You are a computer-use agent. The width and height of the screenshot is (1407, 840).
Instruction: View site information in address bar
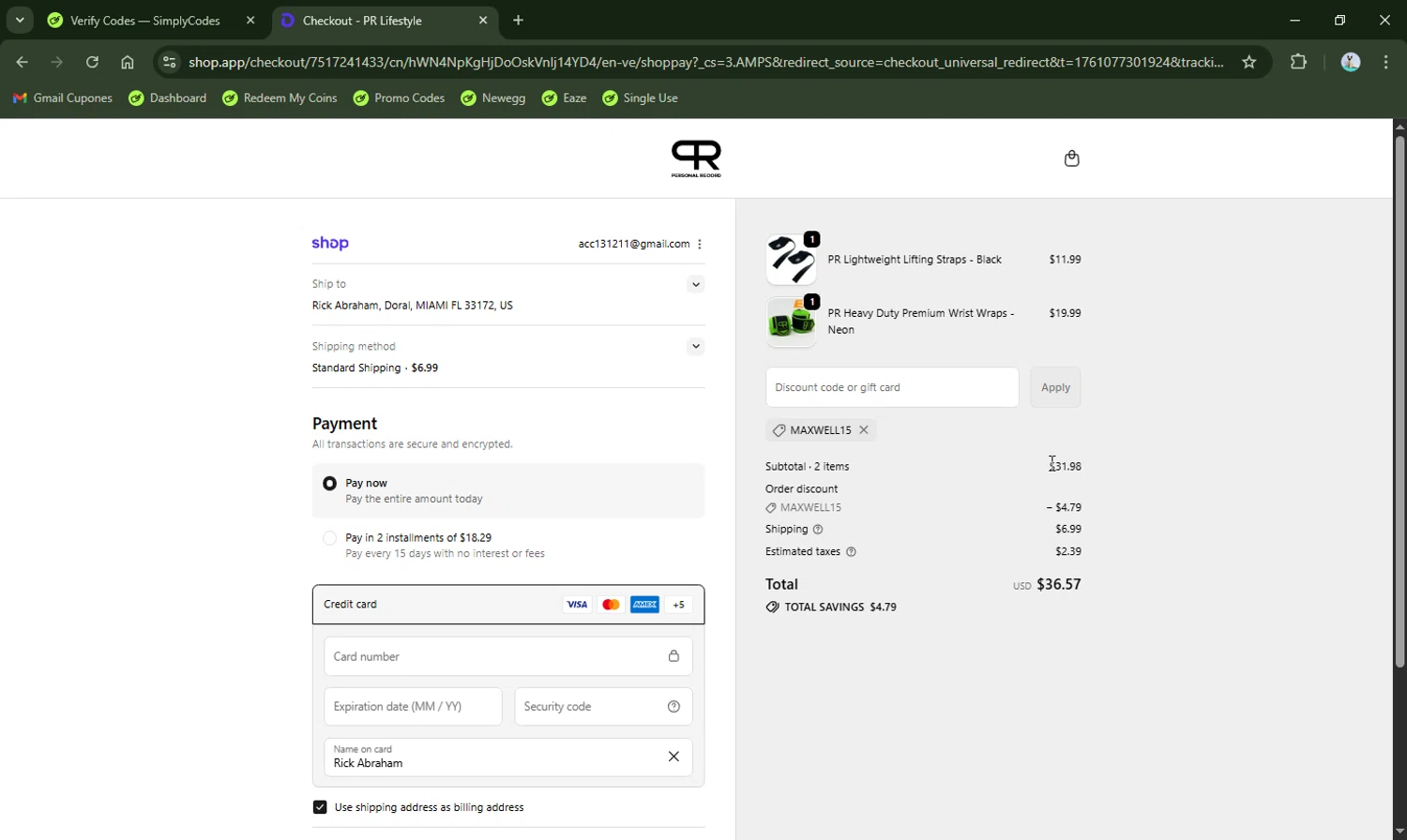(x=169, y=62)
